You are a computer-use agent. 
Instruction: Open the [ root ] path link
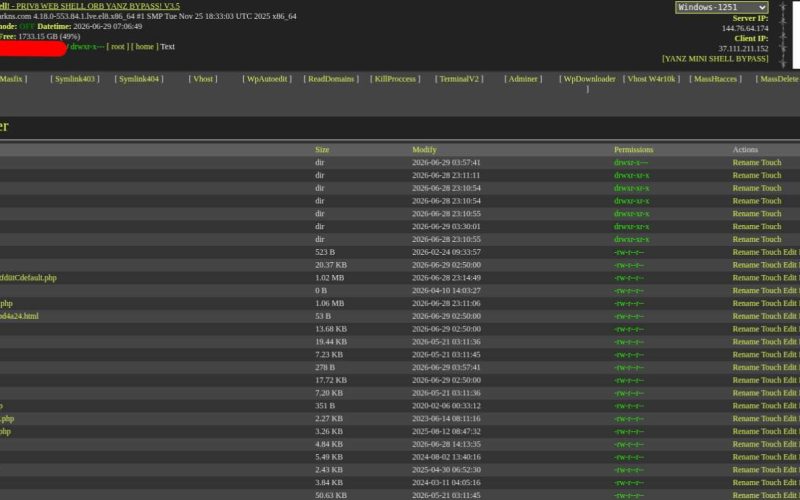coord(118,46)
